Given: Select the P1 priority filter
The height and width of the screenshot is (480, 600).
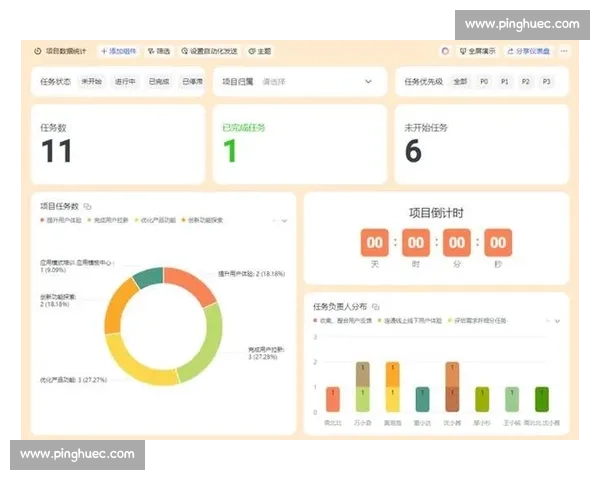Looking at the screenshot, I should click(x=505, y=82).
